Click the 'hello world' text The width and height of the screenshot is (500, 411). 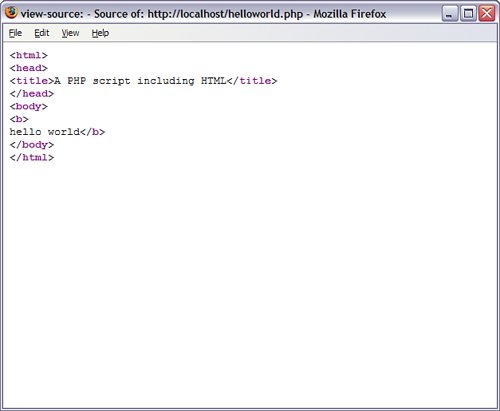tap(45, 132)
